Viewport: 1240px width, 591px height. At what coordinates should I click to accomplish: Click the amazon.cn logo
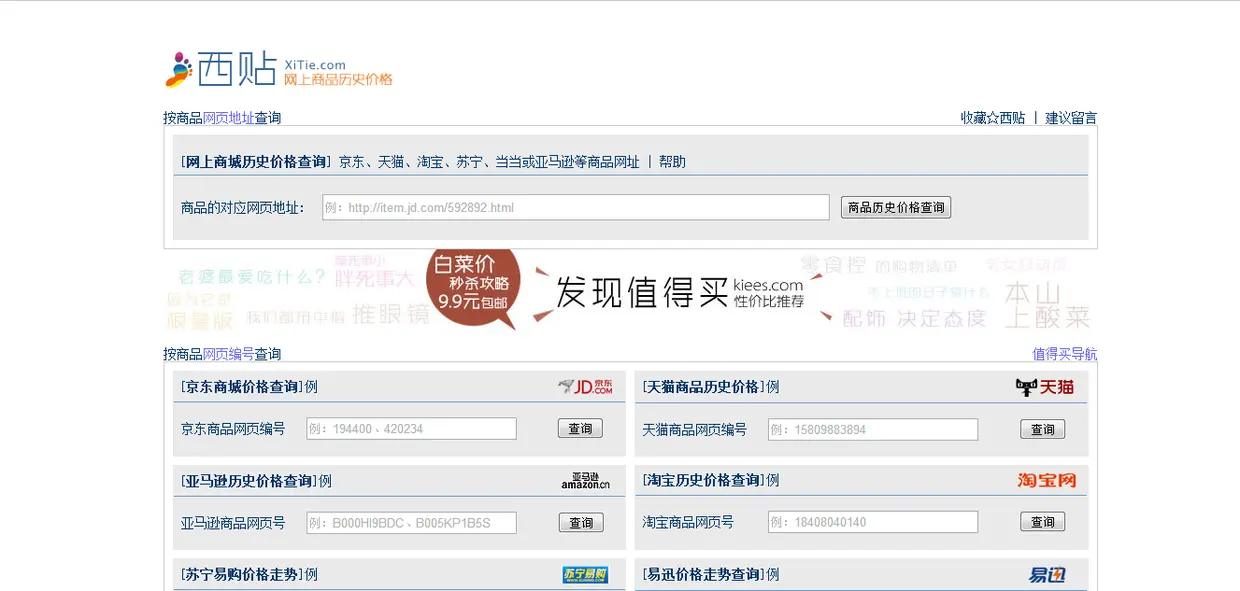586,481
